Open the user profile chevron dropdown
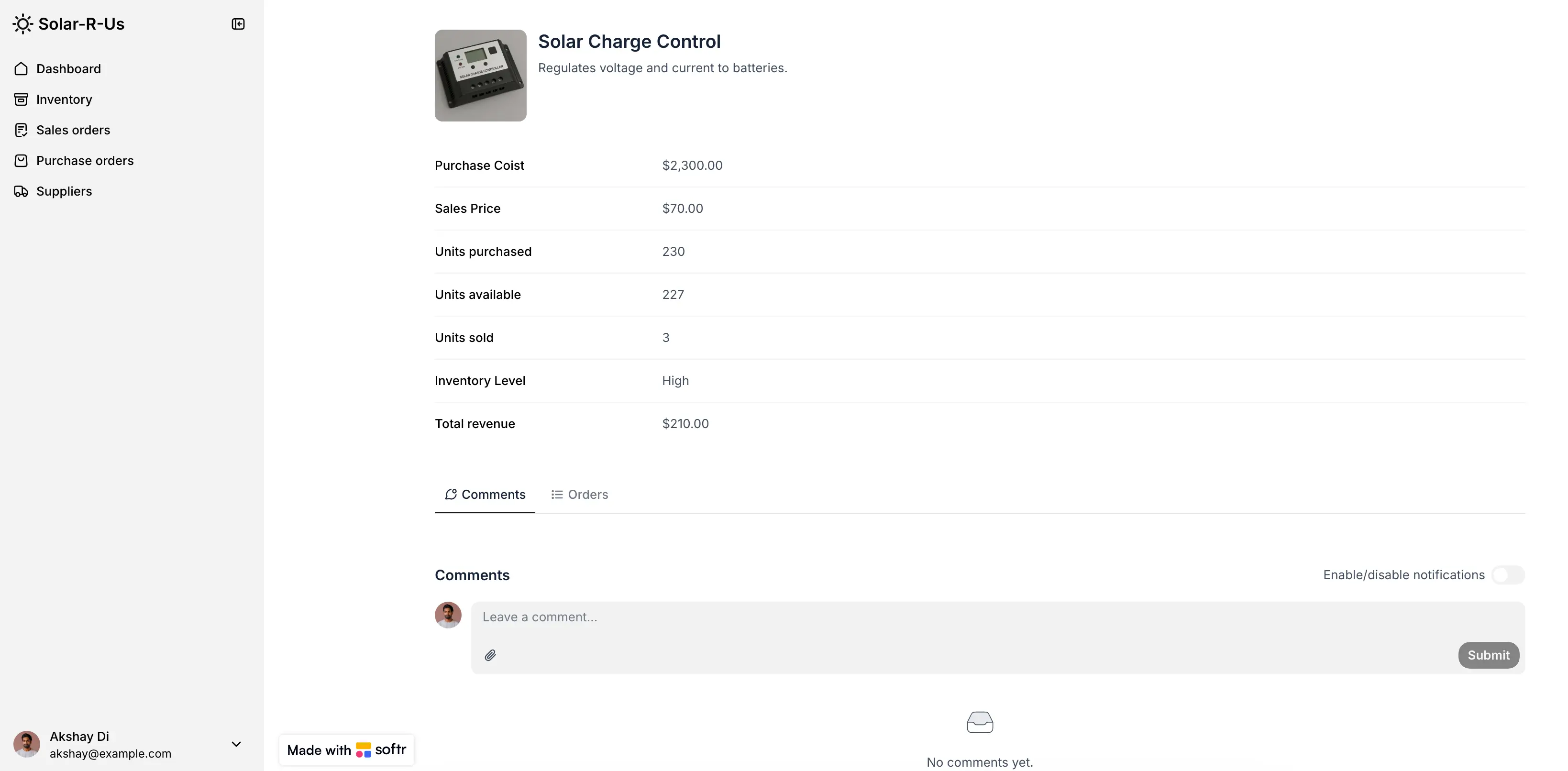The width and height of the screenshot is (1568, 771). tap(236, 744)
